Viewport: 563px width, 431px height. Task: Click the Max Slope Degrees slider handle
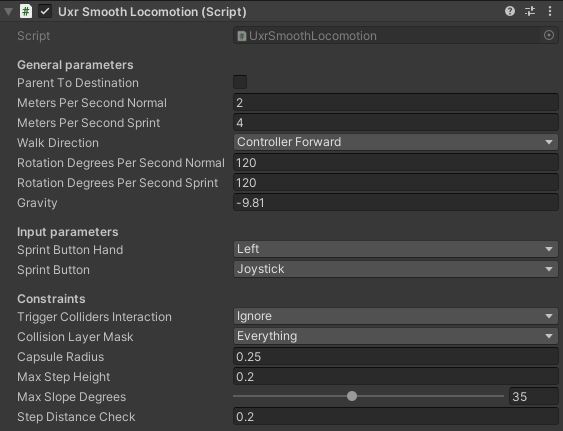(x=352, y=396)
